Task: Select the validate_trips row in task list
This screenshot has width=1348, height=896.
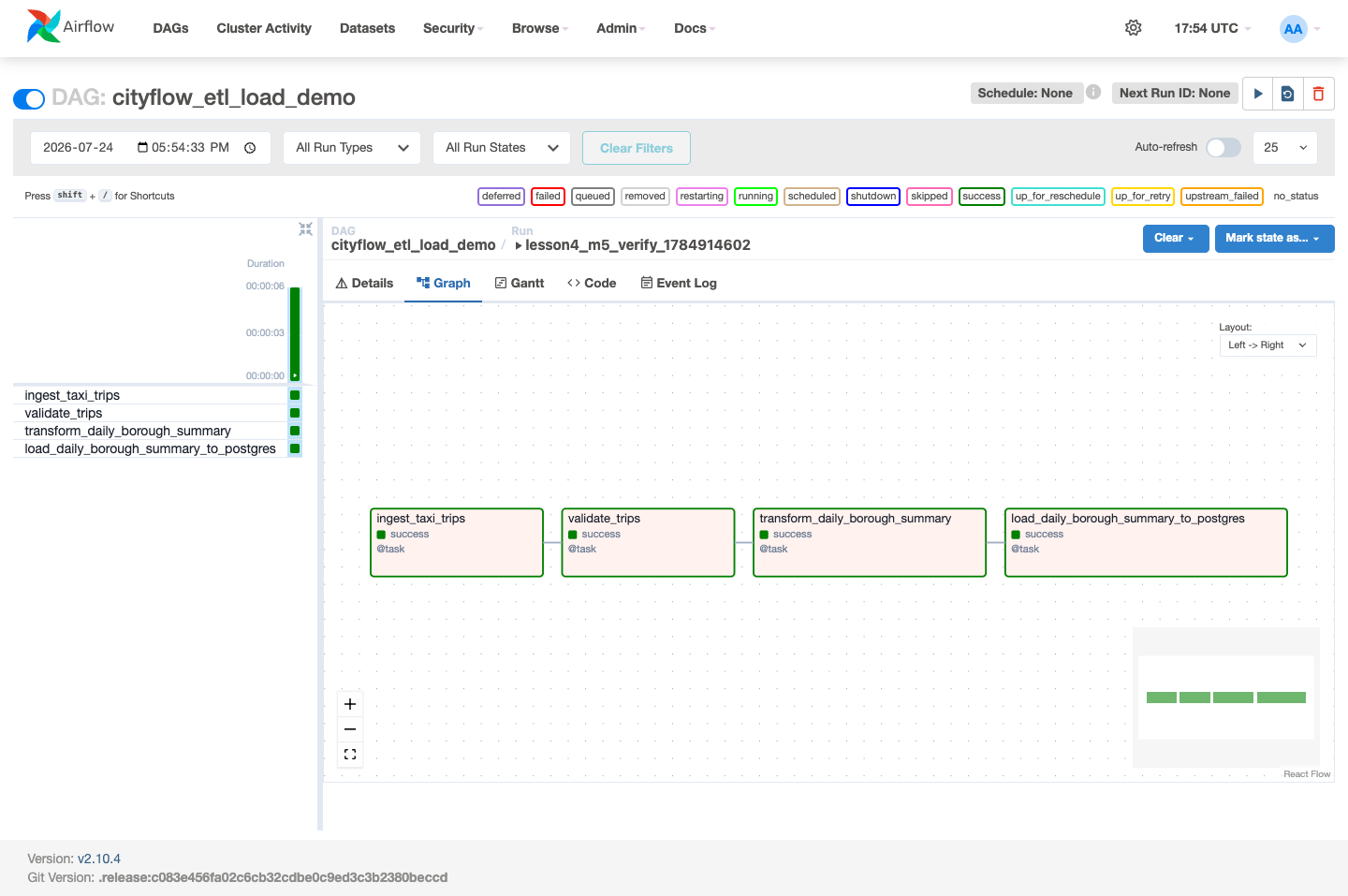Action: (150, 413)
